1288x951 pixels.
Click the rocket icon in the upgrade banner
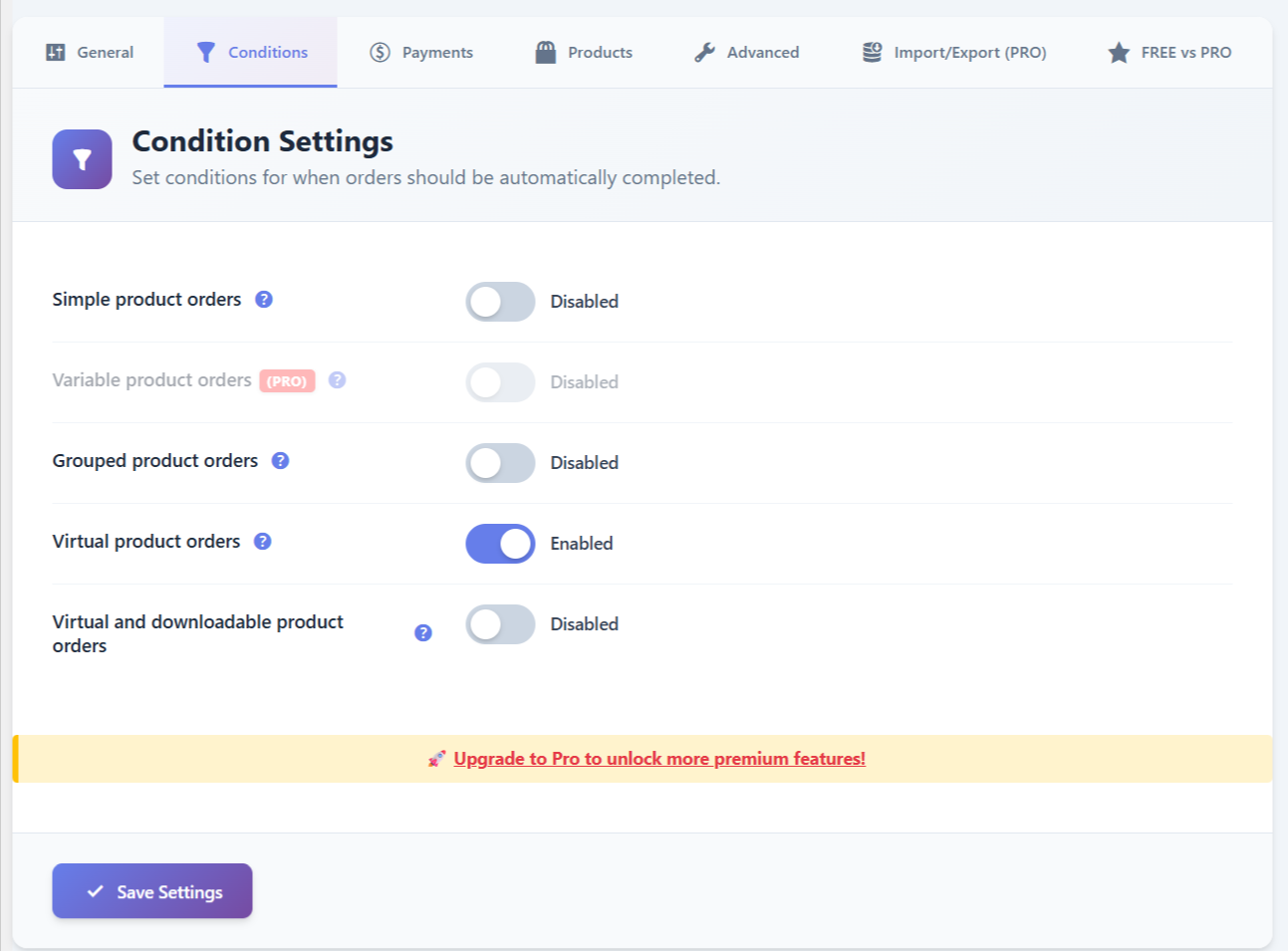click(x=436, y=759)
